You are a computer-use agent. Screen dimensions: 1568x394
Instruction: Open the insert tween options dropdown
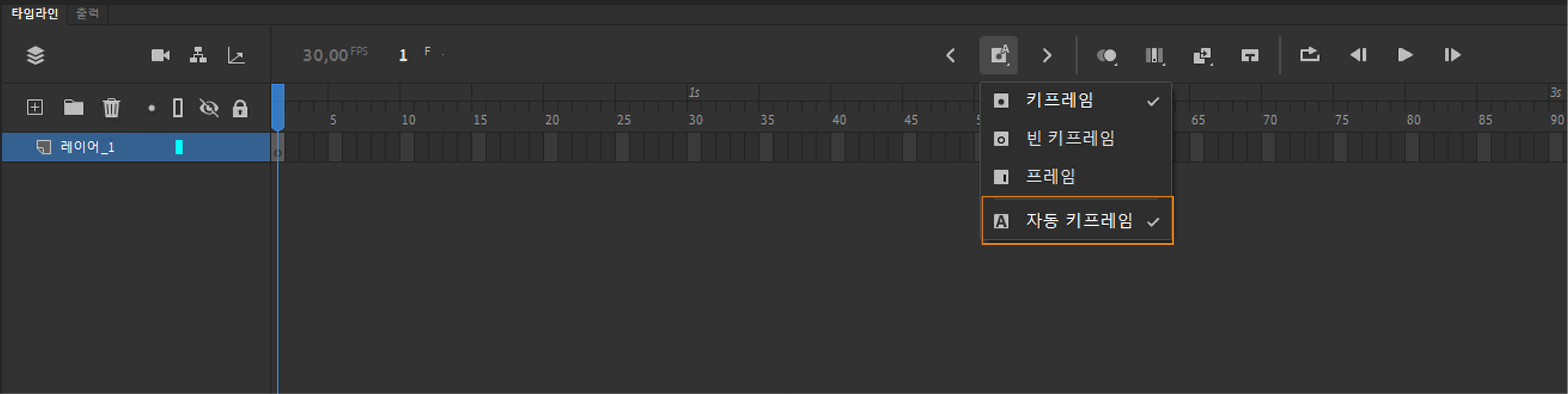(1202, 55)
